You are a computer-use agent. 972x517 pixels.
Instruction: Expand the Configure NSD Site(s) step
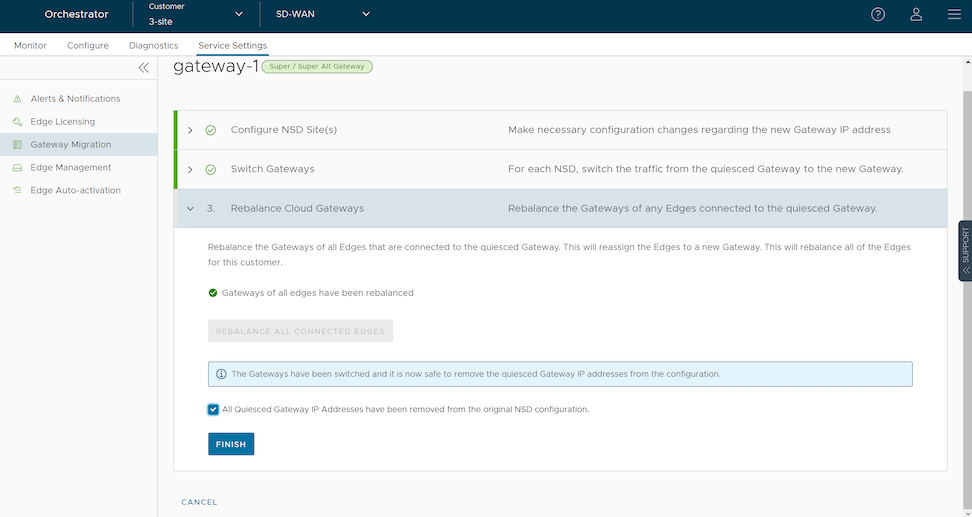[190, 130]
